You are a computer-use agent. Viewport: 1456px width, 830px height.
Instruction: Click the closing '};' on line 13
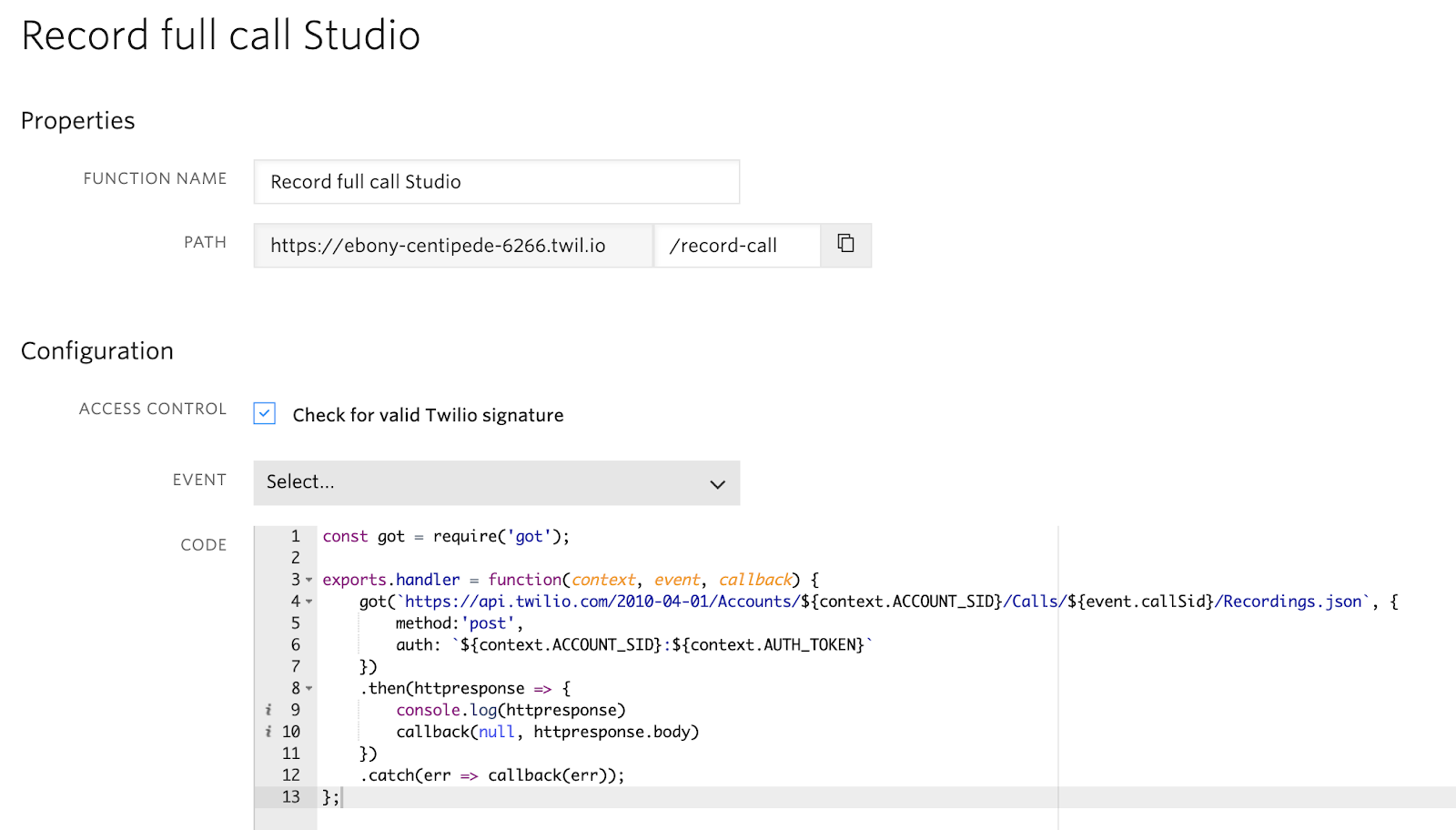pyautogui.click(x=331, y=797)
